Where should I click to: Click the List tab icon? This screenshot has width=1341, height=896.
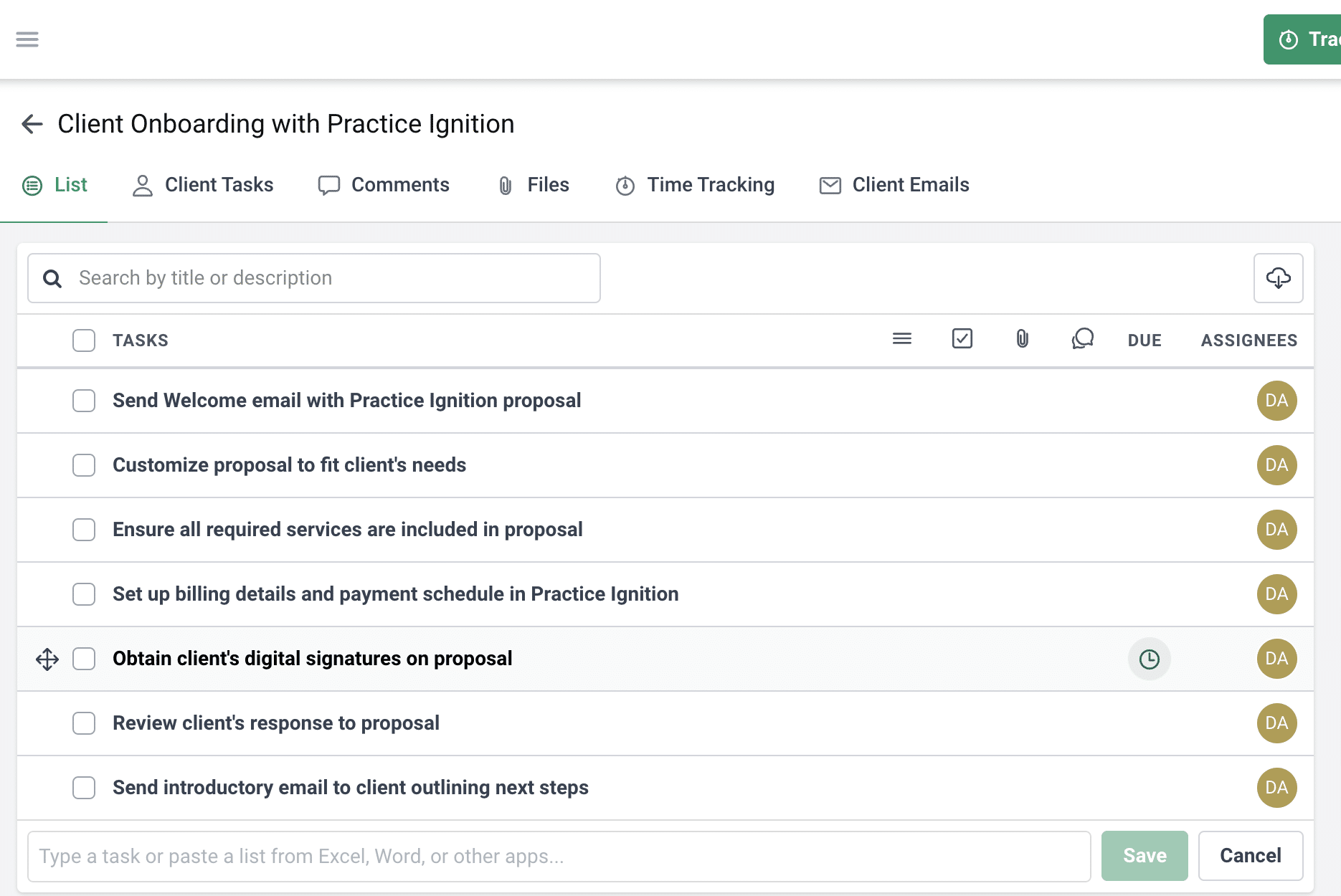32,186
